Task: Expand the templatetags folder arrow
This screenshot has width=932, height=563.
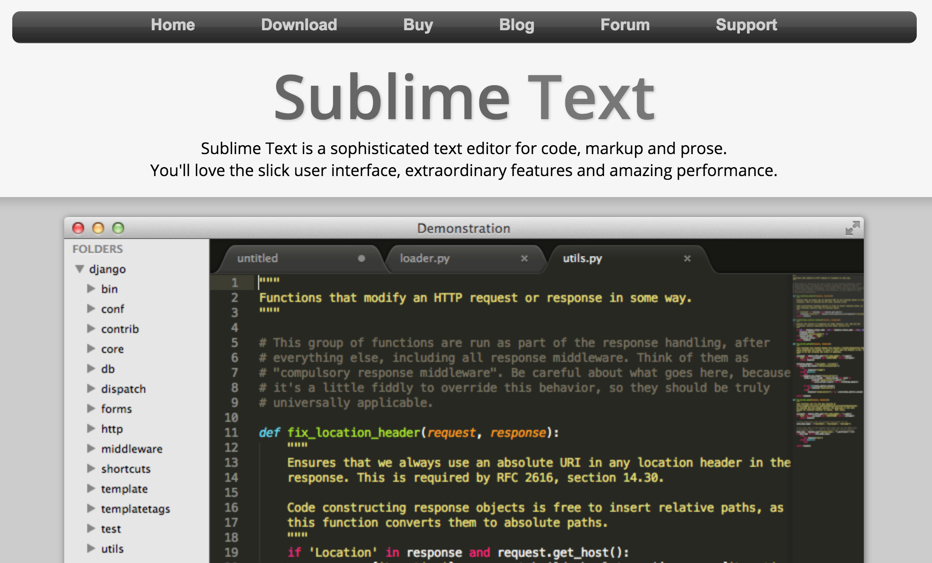Action: pos(91,508)
